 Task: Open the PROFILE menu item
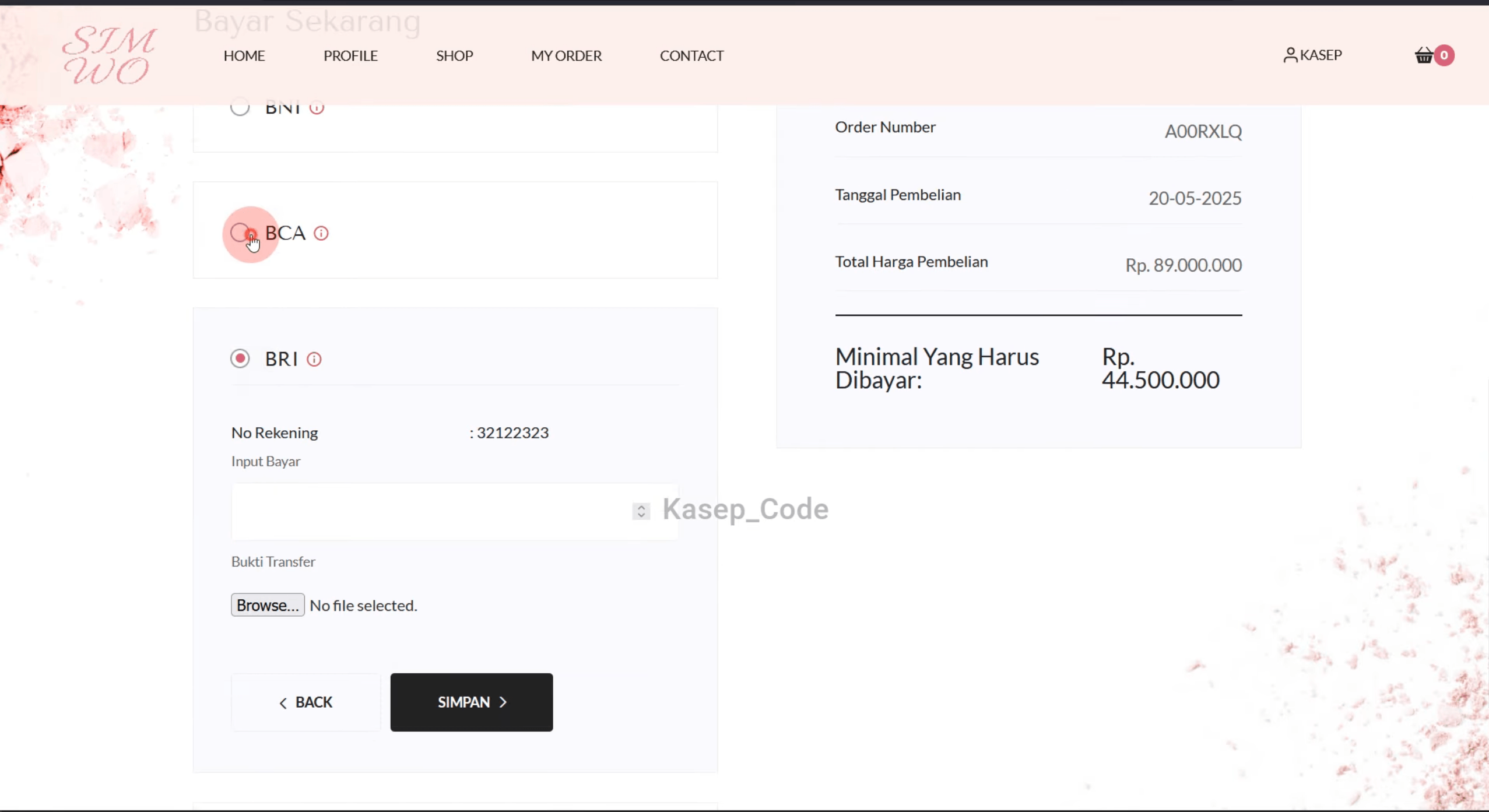(x=350, y=56)
